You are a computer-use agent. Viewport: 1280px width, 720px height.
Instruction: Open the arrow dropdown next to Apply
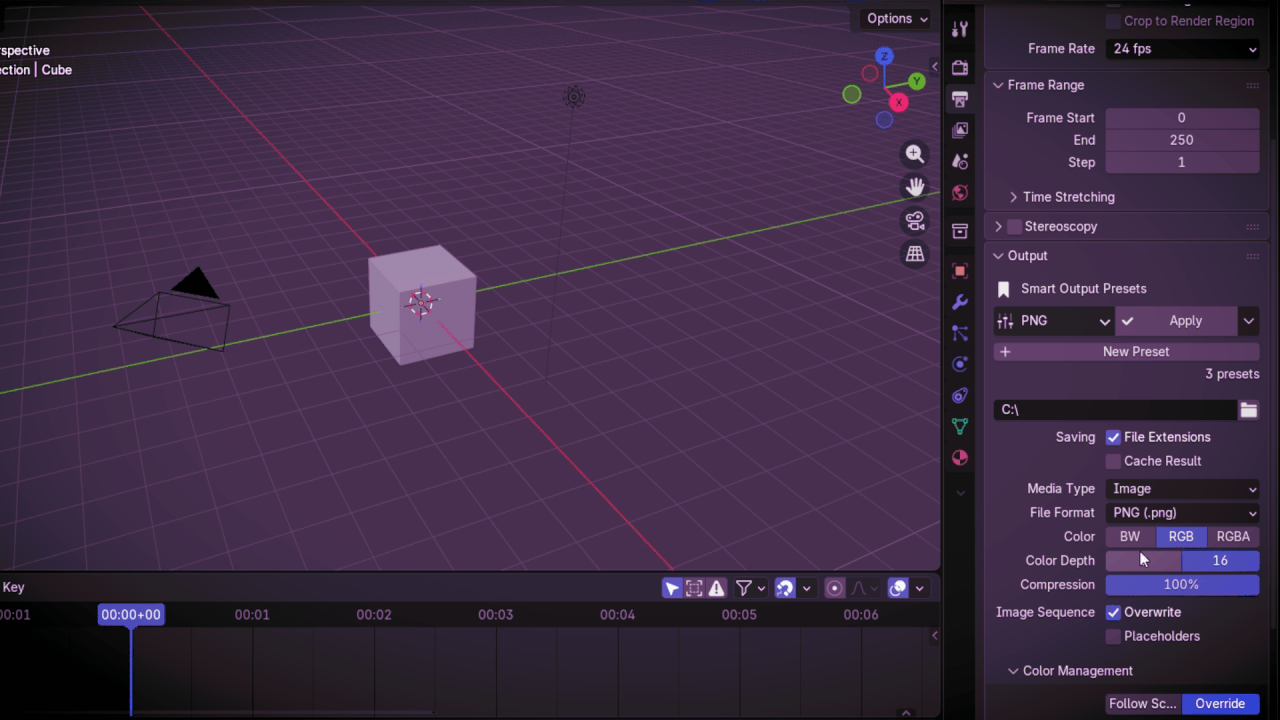tap(1248, 321)
